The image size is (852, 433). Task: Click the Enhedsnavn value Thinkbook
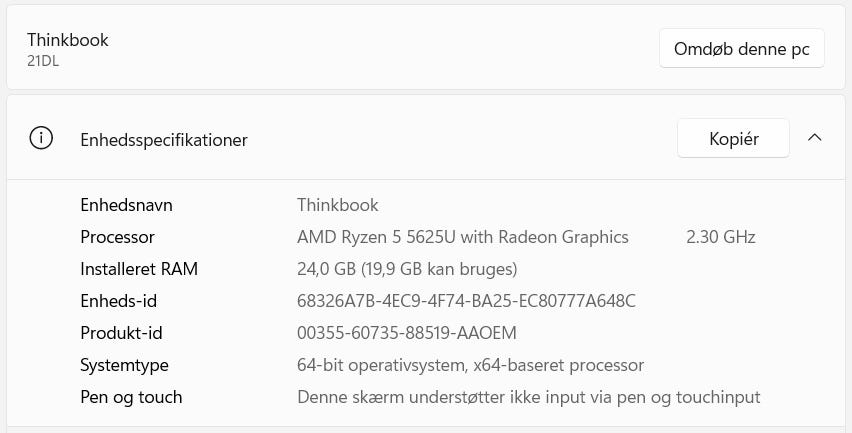337,205
